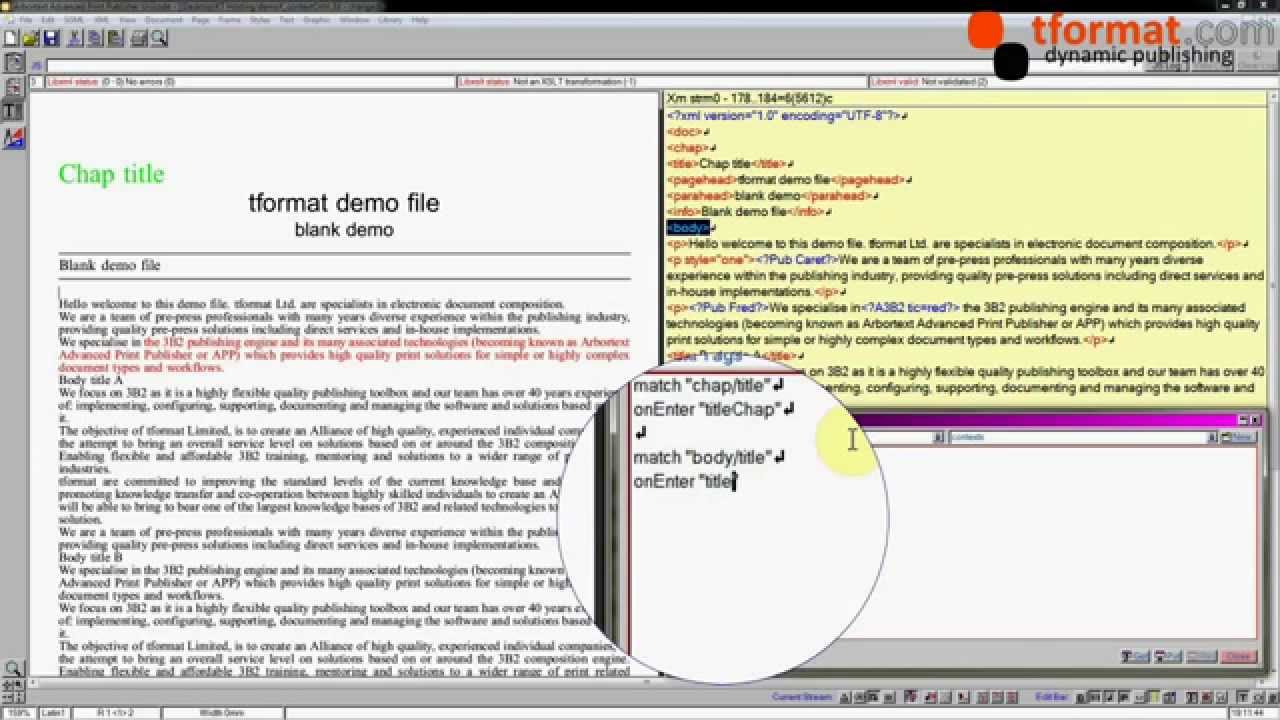Click the Print toolbar icon
Viewport: 1280px width, 720px height.
tap(139, 38)
